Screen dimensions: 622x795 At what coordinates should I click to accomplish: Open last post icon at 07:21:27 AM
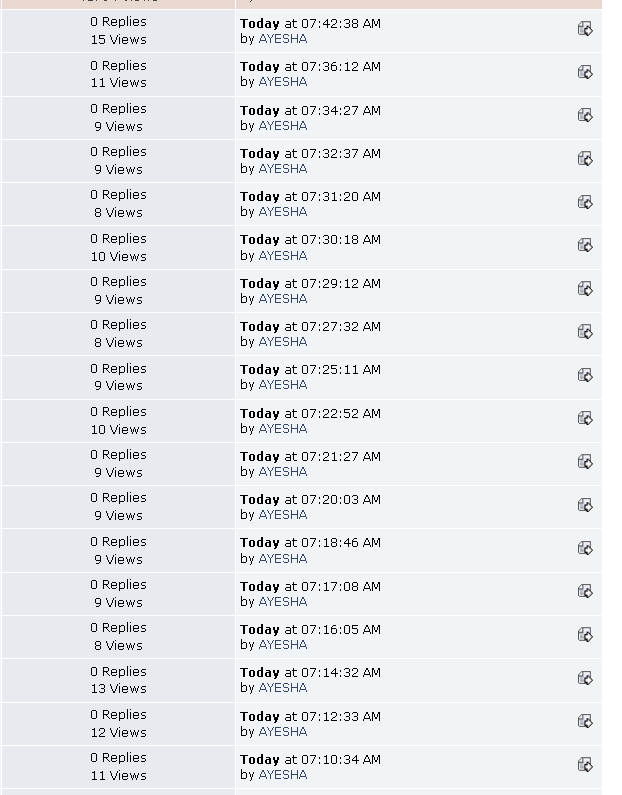pos(585,461)
